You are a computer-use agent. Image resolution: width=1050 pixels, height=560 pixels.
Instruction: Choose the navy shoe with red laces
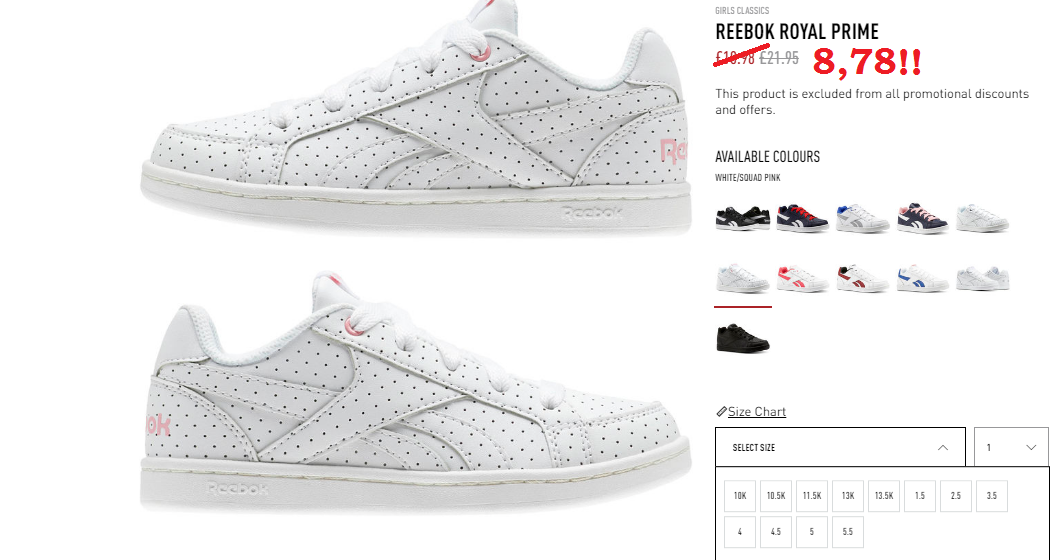(802, 219)
